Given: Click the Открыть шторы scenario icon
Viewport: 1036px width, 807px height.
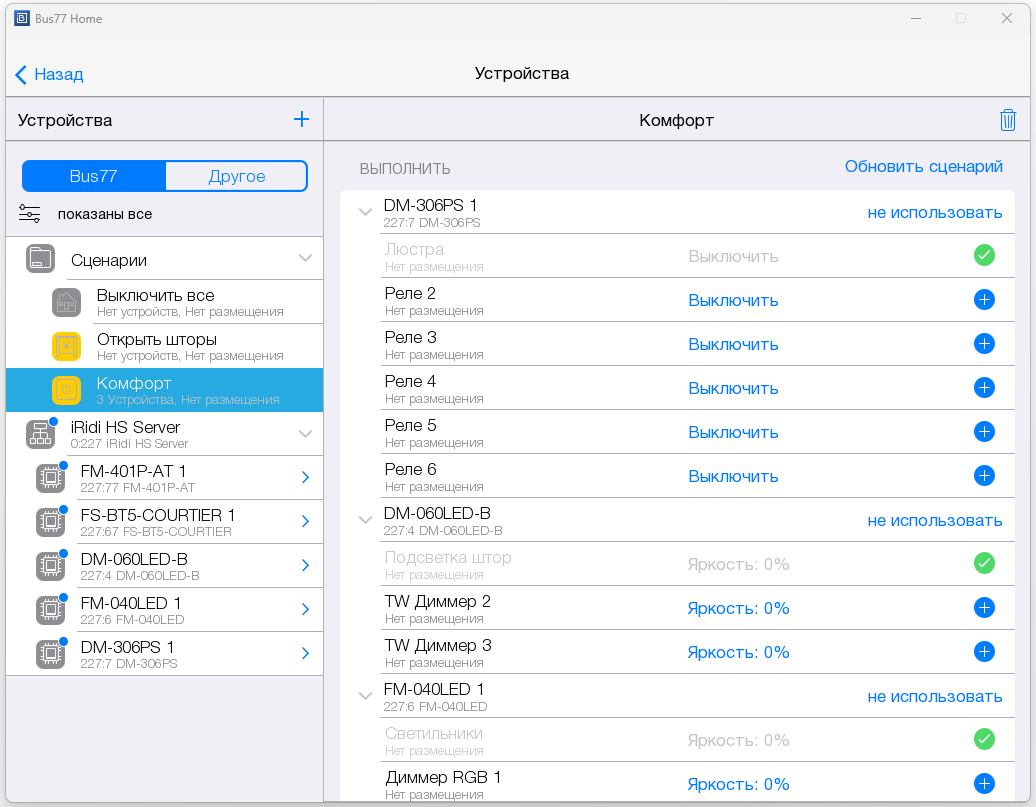Looking at the screenshot, I should tap(66, 346).
